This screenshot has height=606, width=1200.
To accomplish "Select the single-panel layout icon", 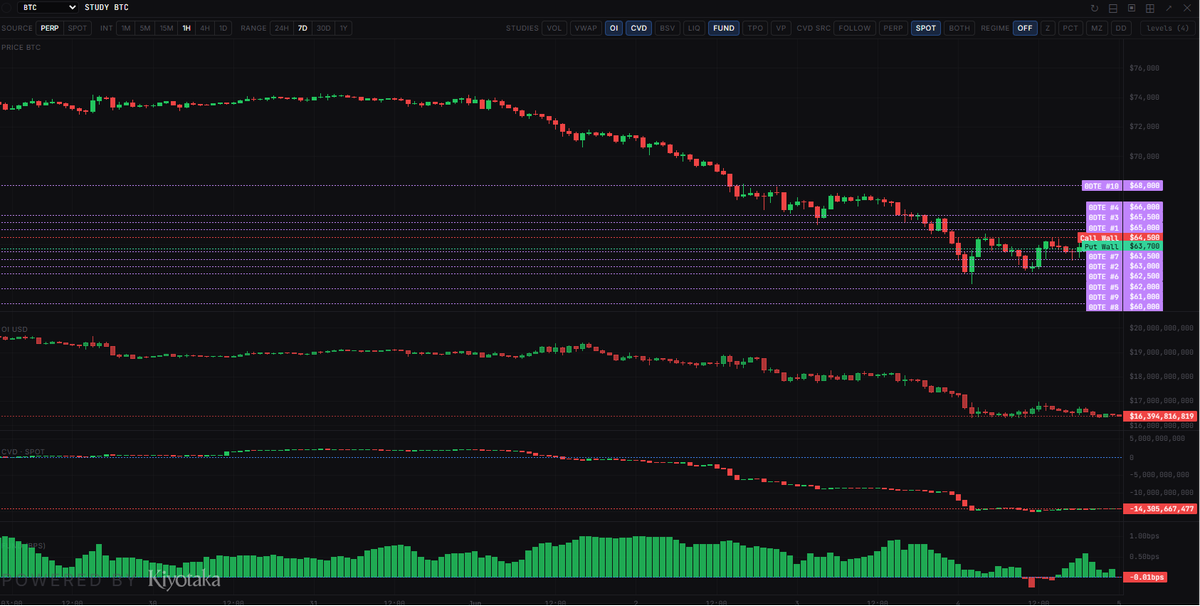I will (1131, 8).
